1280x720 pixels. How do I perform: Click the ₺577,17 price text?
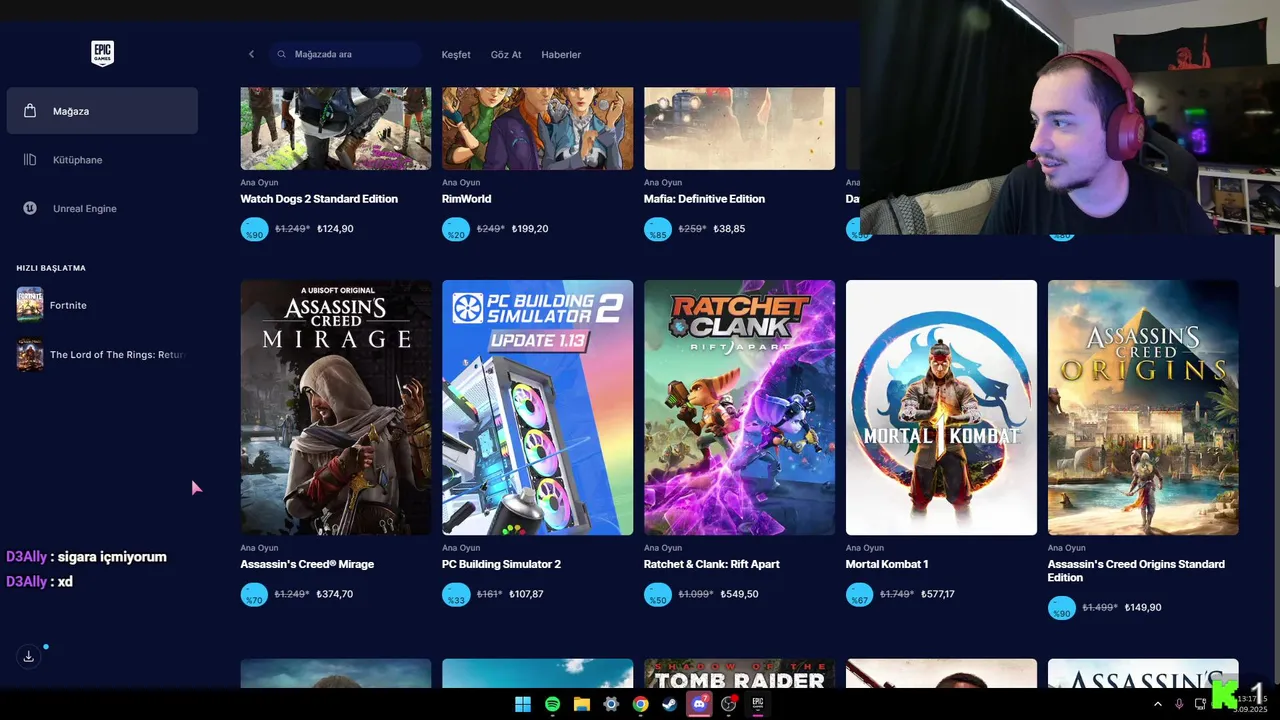(x=938, y=594)
